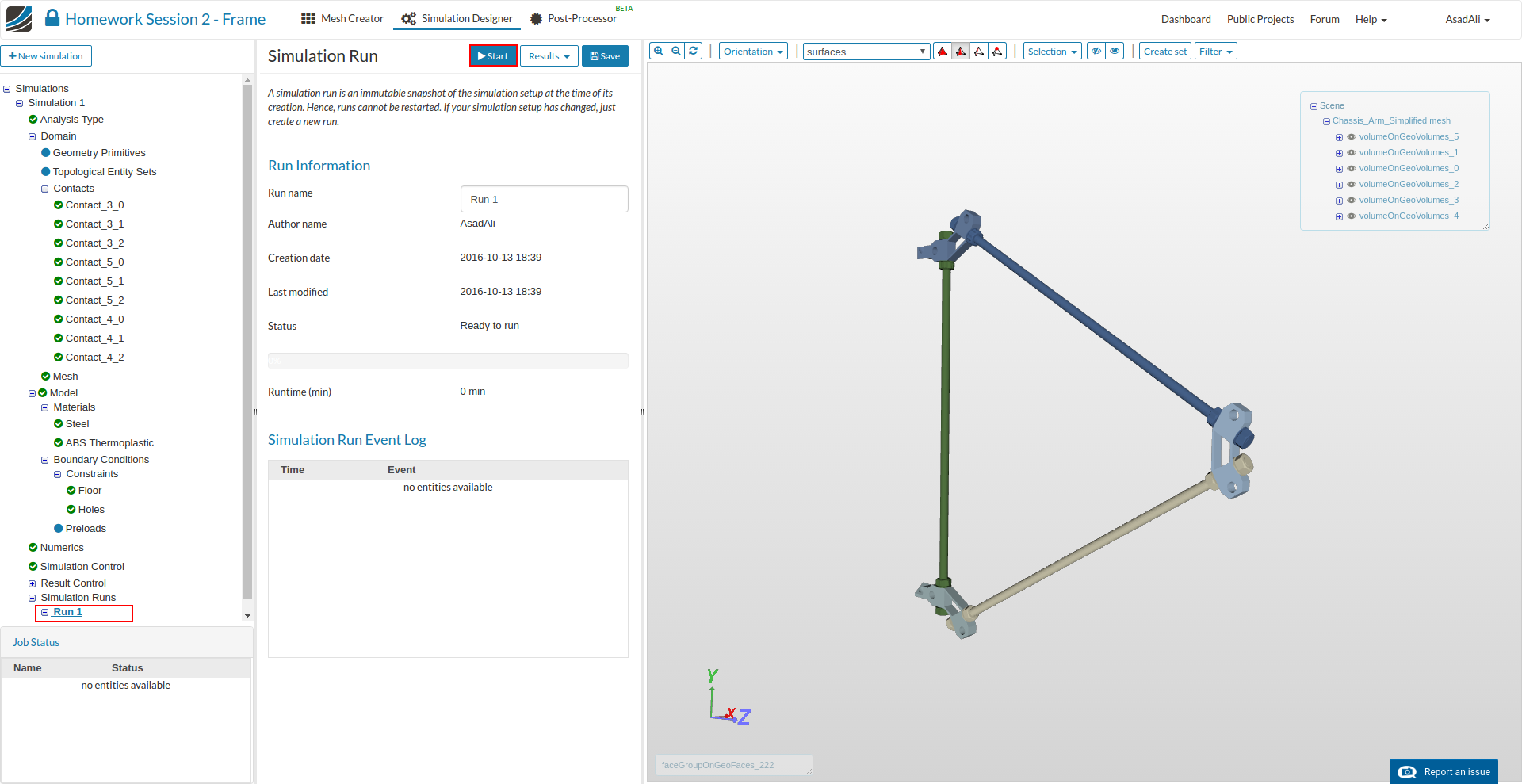The height and width of the screenshot is (784, 1522).
Task: Collapse the Contacts tree node
Action: coord(45,189)
